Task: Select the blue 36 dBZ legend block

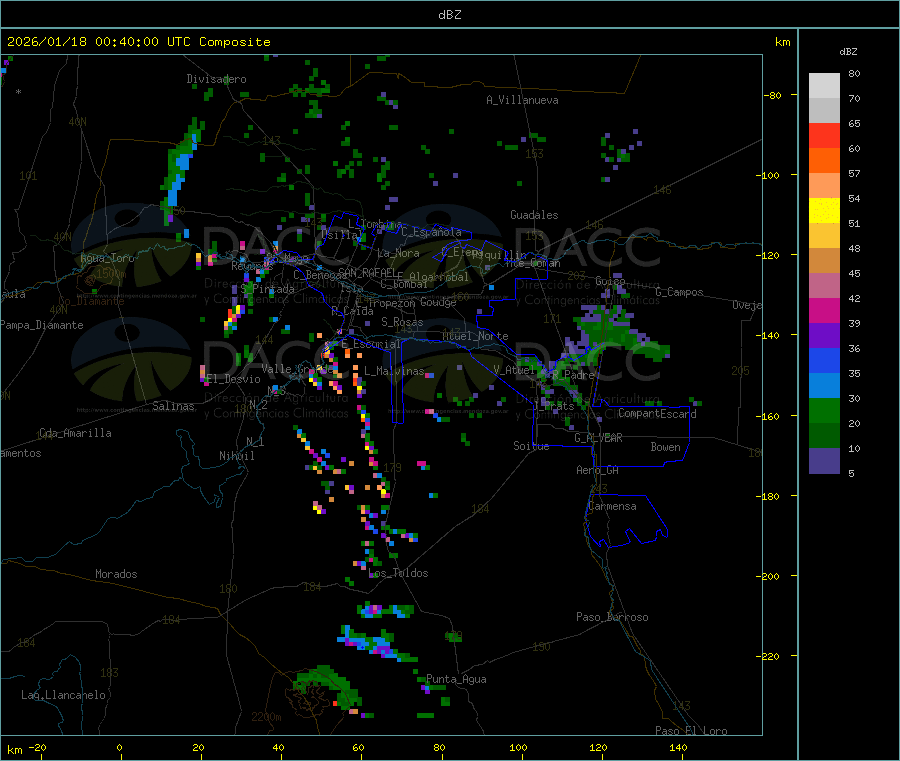Action: click(x=824, y=360)
